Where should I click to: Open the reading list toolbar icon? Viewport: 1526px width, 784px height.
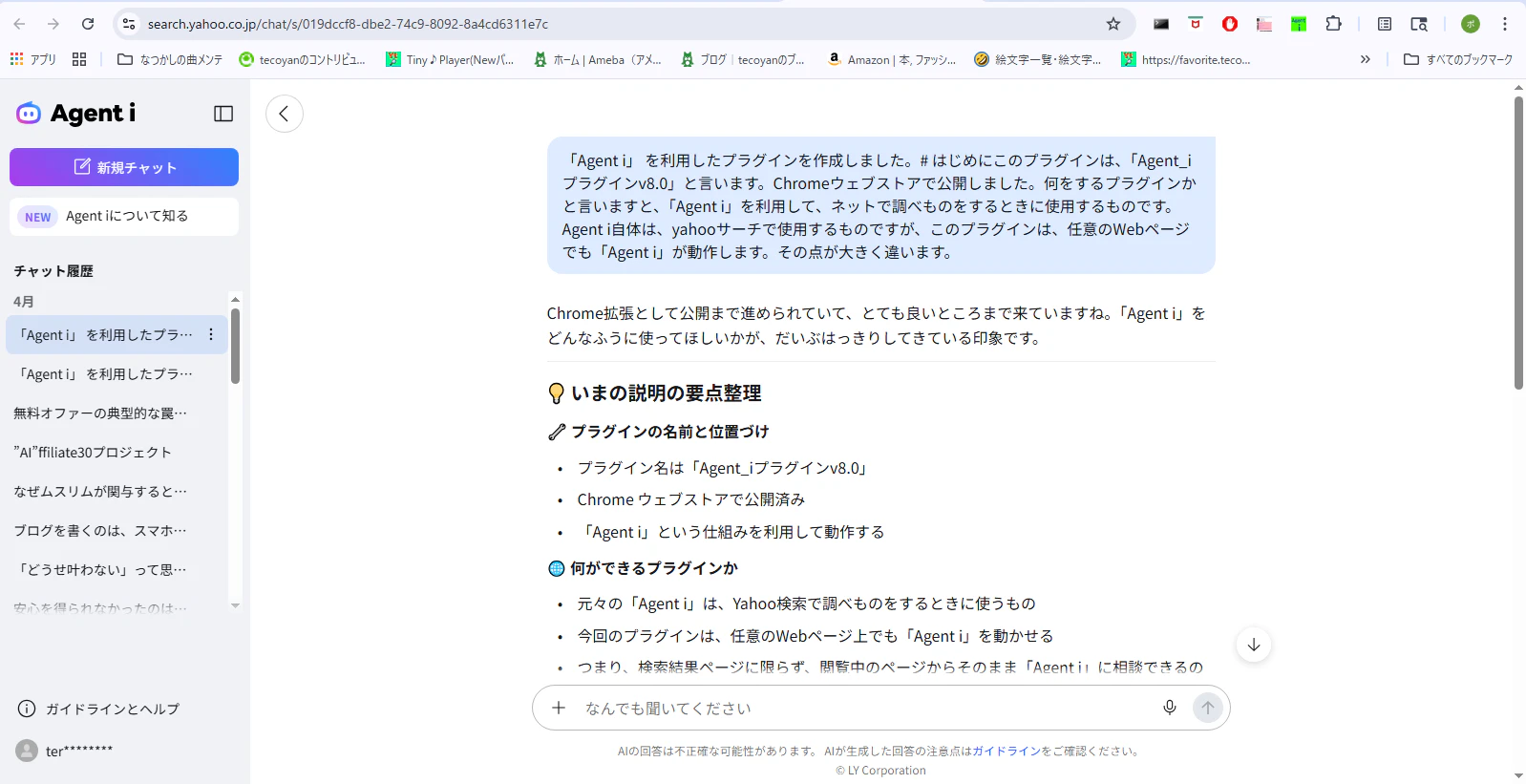tap(1385, 24)
